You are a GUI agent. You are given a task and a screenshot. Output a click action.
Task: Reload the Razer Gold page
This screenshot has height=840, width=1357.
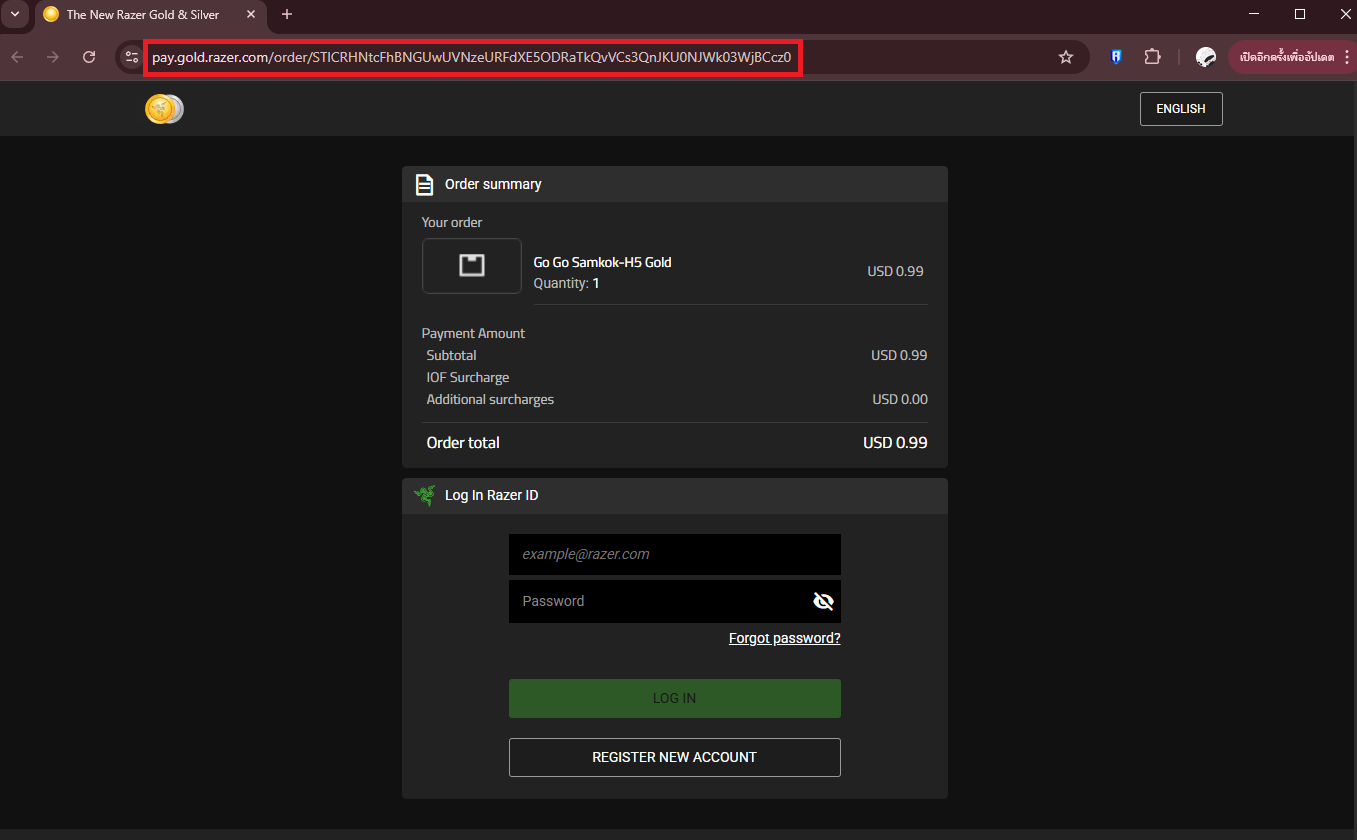pos(89,57)
